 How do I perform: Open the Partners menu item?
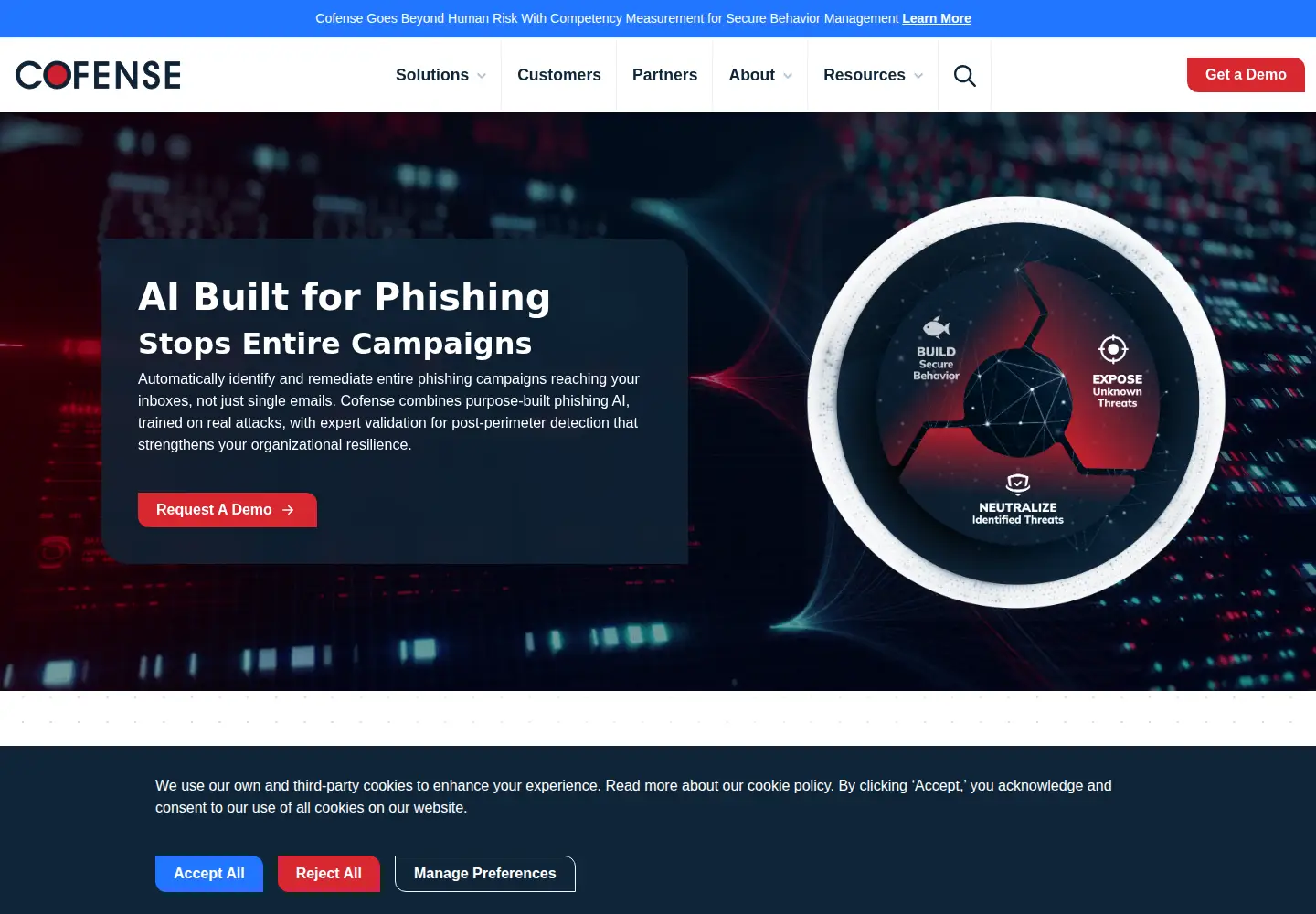[664, 75]
